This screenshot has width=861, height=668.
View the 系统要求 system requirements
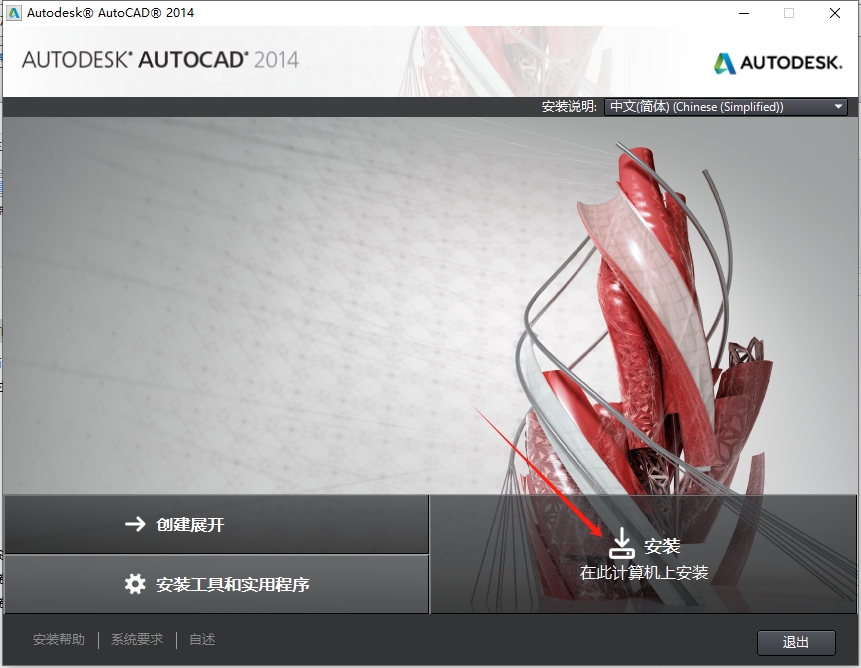pyautogui.click(x=135, y=639)
